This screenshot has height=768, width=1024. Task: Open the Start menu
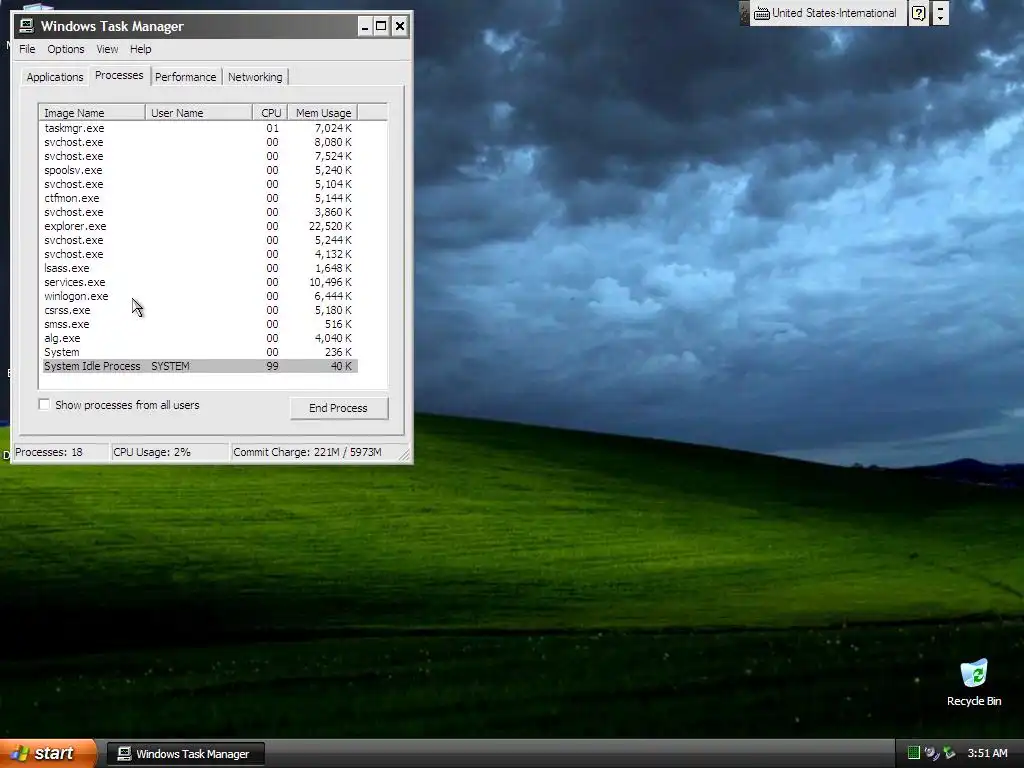click(47, 754)
